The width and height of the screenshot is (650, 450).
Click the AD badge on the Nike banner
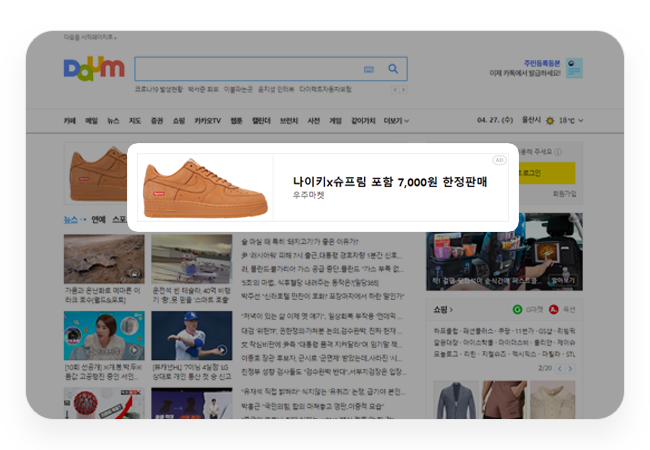pyautogui.click(x=500, y=160)
